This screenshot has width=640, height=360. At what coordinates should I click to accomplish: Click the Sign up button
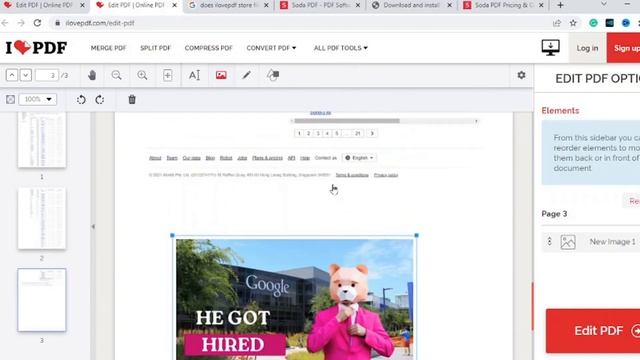coord(624,48)
